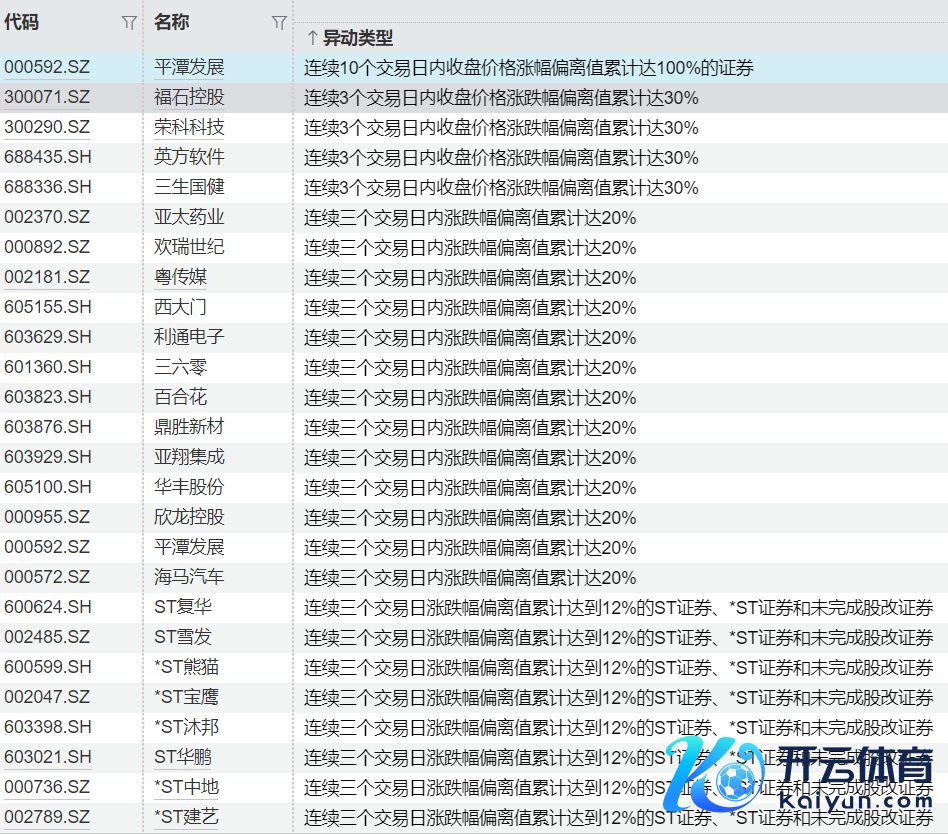Viewport: 948px width, 834px height.
Task: Open the 603629.SH code link
Action: [x=47, y=338]
